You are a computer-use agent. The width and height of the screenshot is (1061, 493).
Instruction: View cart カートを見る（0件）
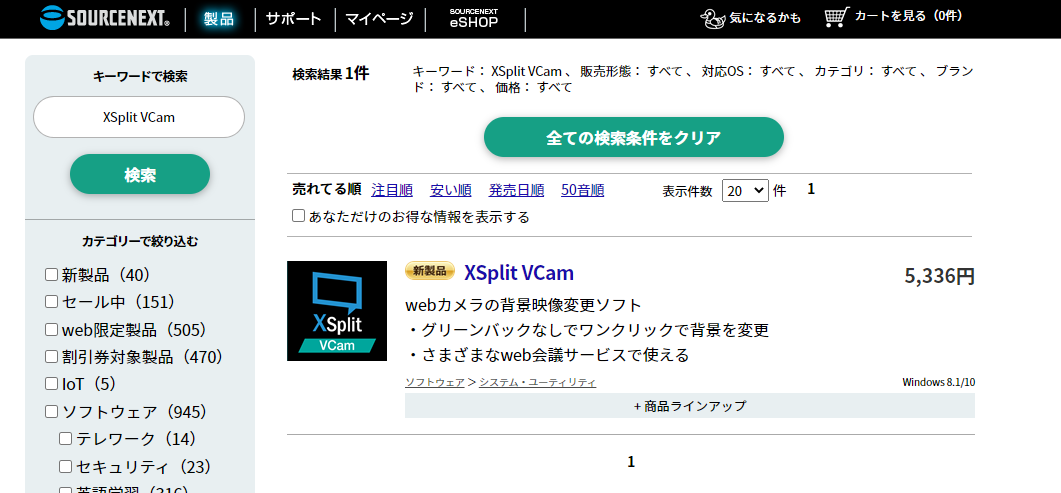909,16
